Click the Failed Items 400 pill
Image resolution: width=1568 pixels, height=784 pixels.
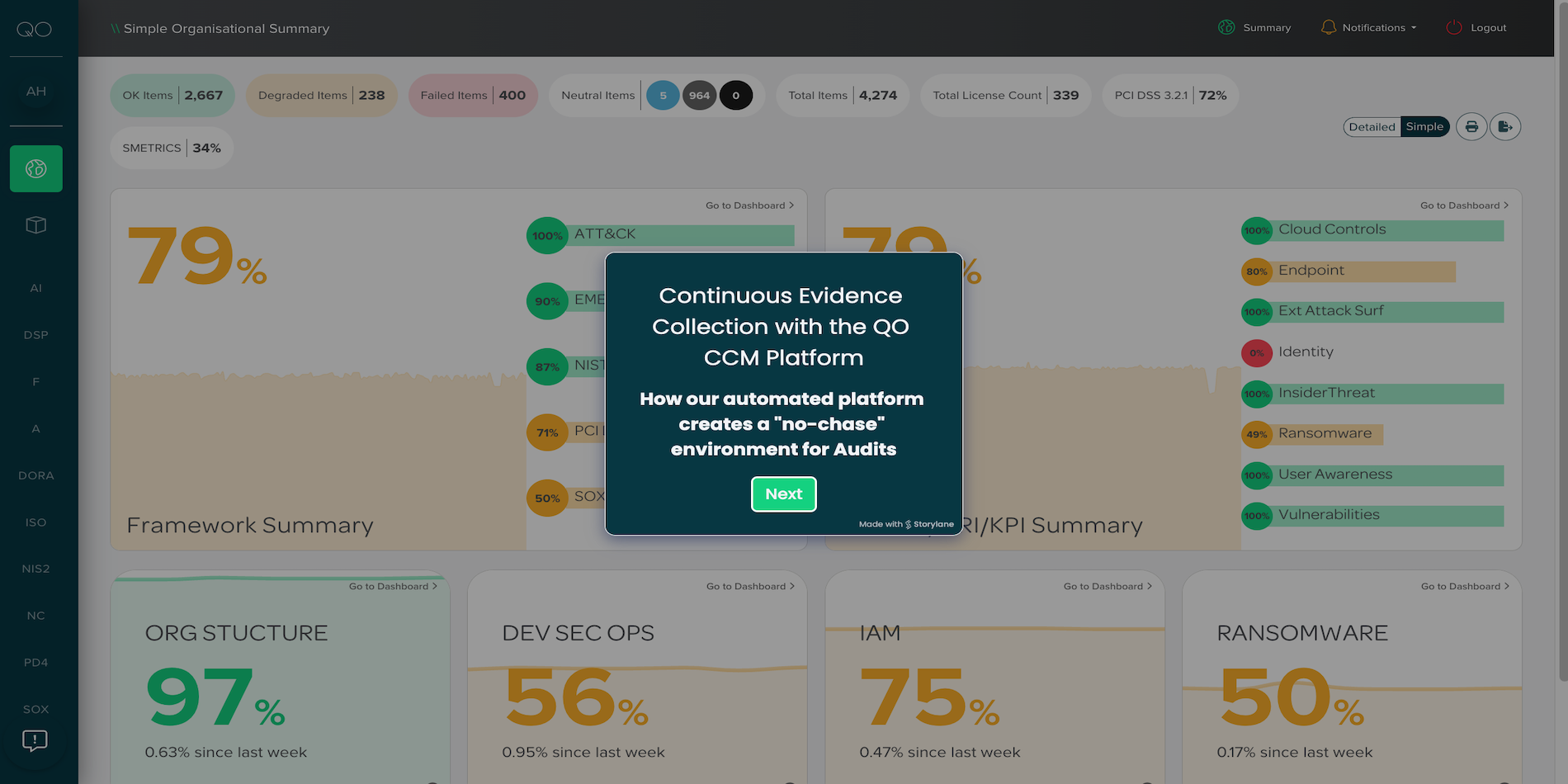pyautogui.click(x=473, y=96)
